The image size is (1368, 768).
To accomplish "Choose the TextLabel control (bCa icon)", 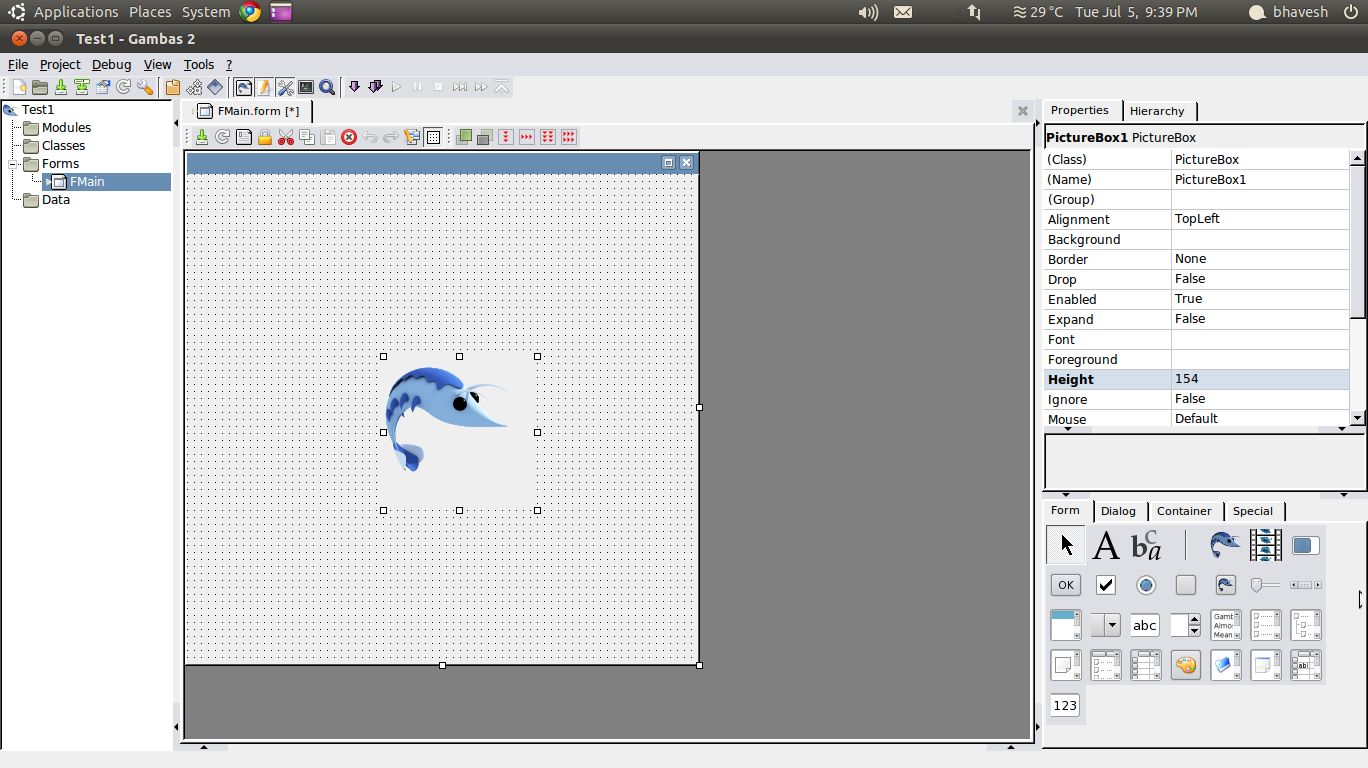I will (1146, 545).
